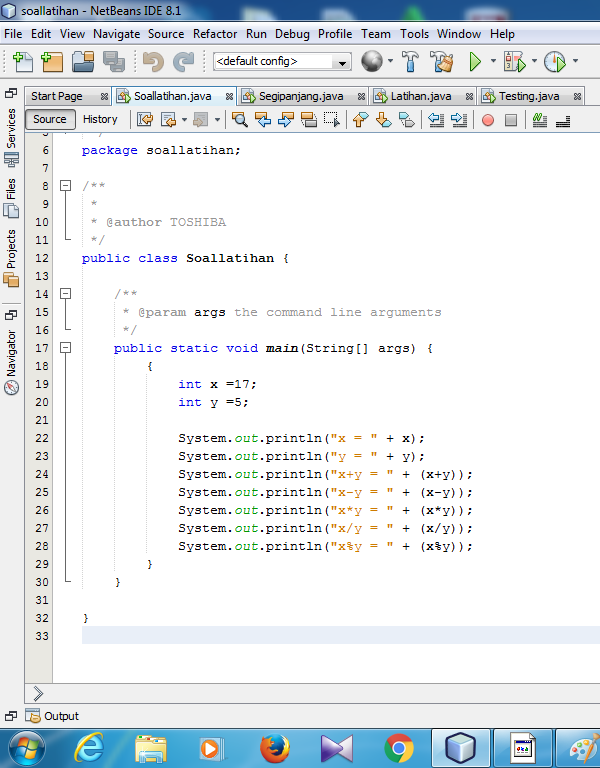
Task: Click the Profile Project icon
Action: 555,61
